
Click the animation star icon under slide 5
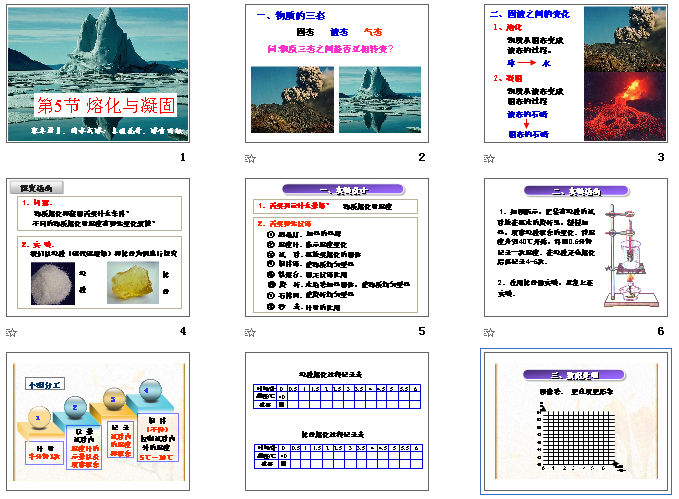[250, 332]
